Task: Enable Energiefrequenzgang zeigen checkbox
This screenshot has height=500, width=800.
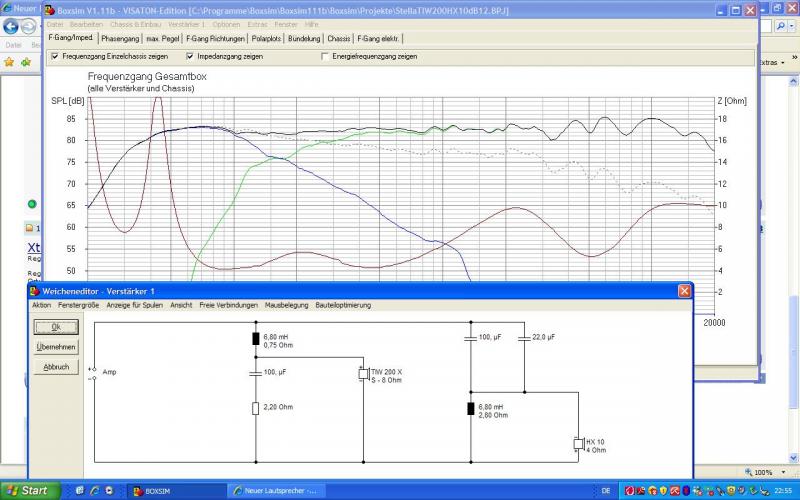Action: tap(324, 57)
